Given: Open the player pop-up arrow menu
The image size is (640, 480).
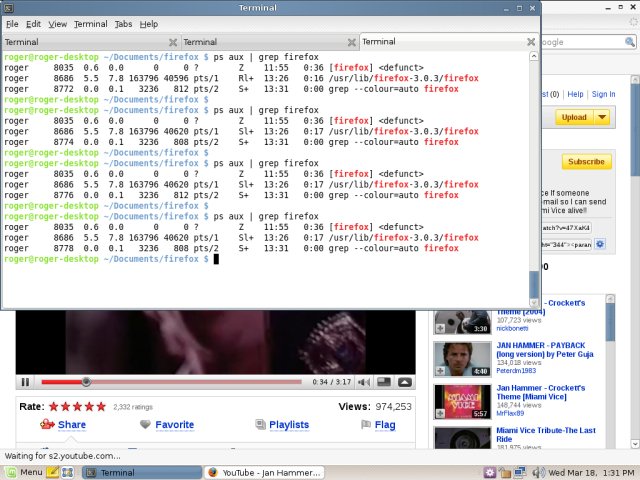Looking at the screenshot, I should (404, 382).
